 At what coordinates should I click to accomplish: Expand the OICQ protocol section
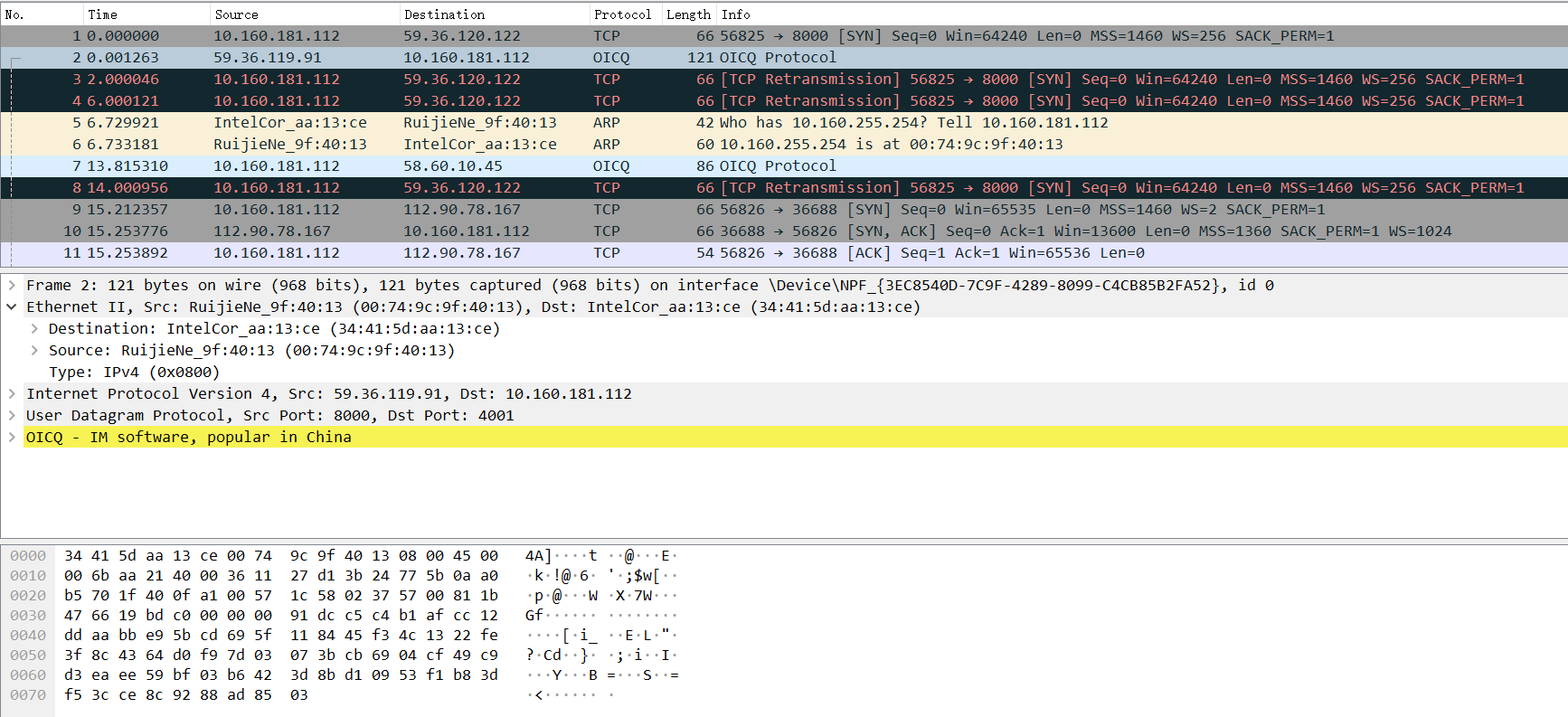[12, 437]
